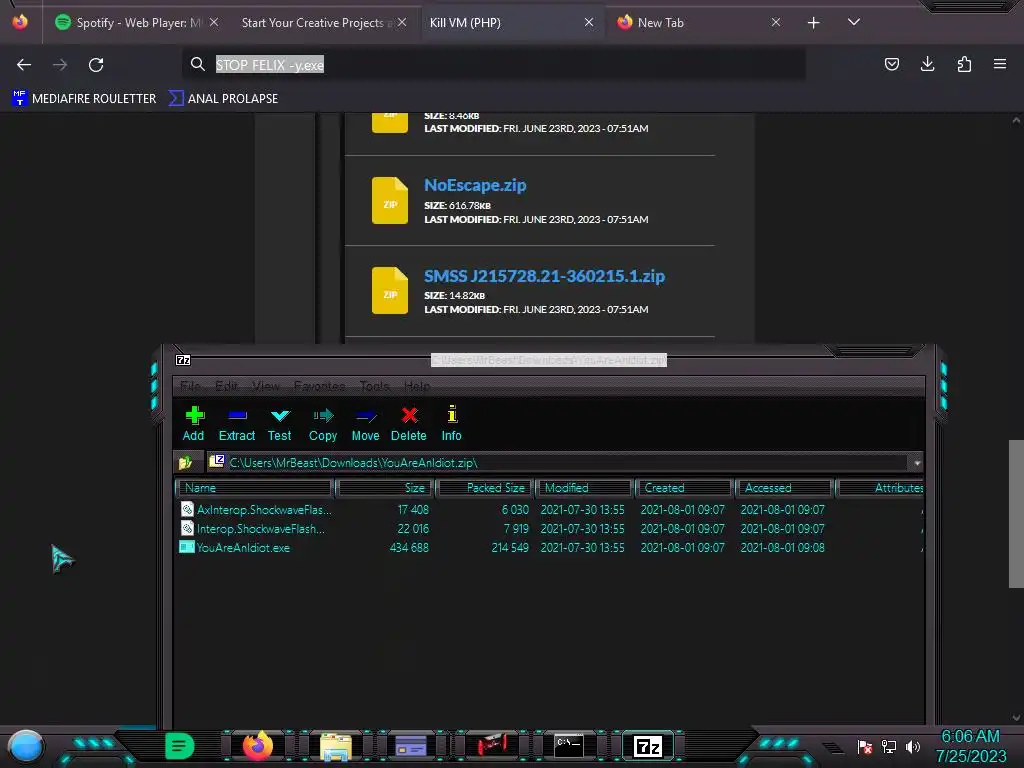
Task: Open the Windows Start orb
Action: tap(26, 747)
